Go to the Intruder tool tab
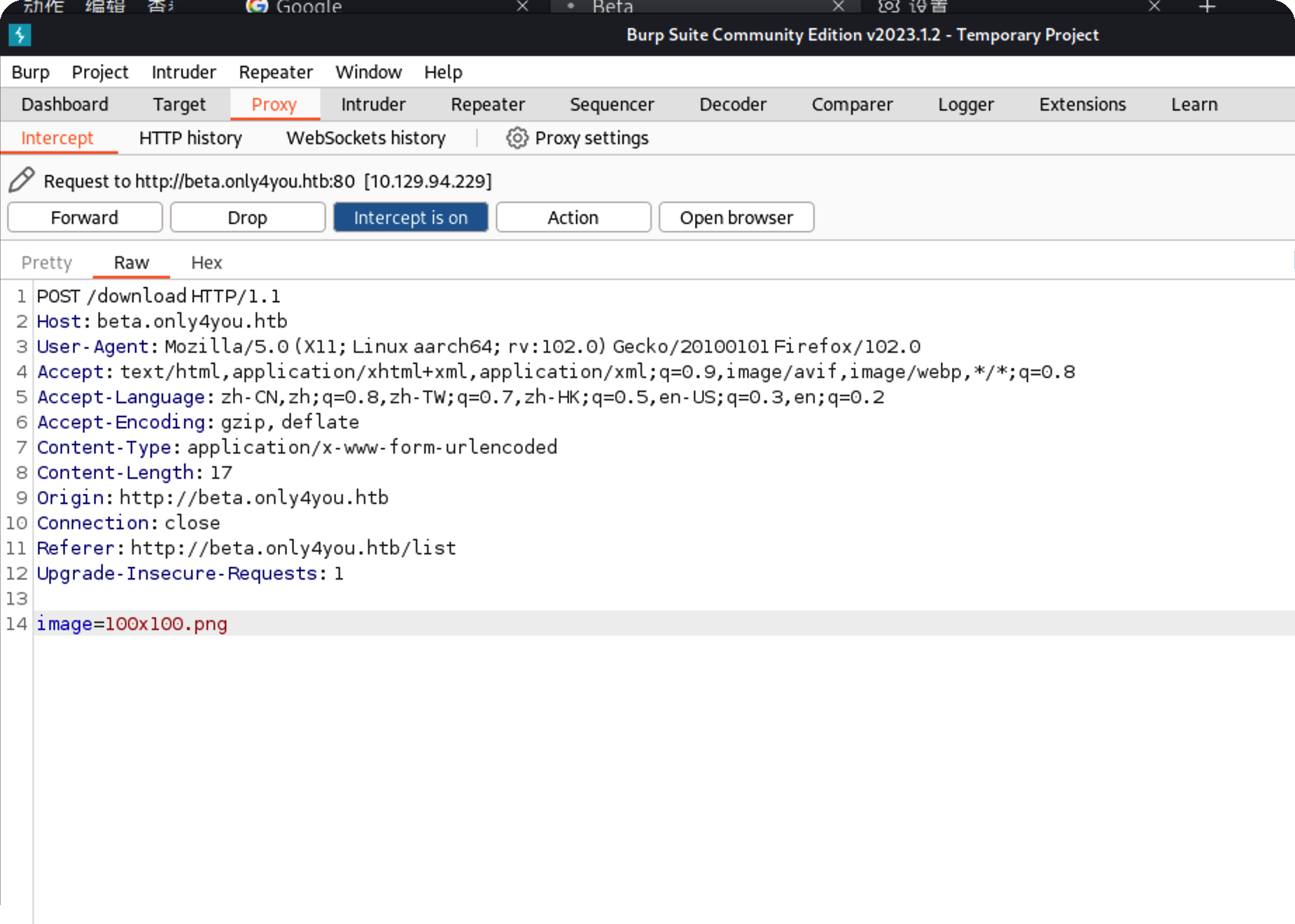The height and width of the screenshot is (924, 1295). click(x=373, y=104)
